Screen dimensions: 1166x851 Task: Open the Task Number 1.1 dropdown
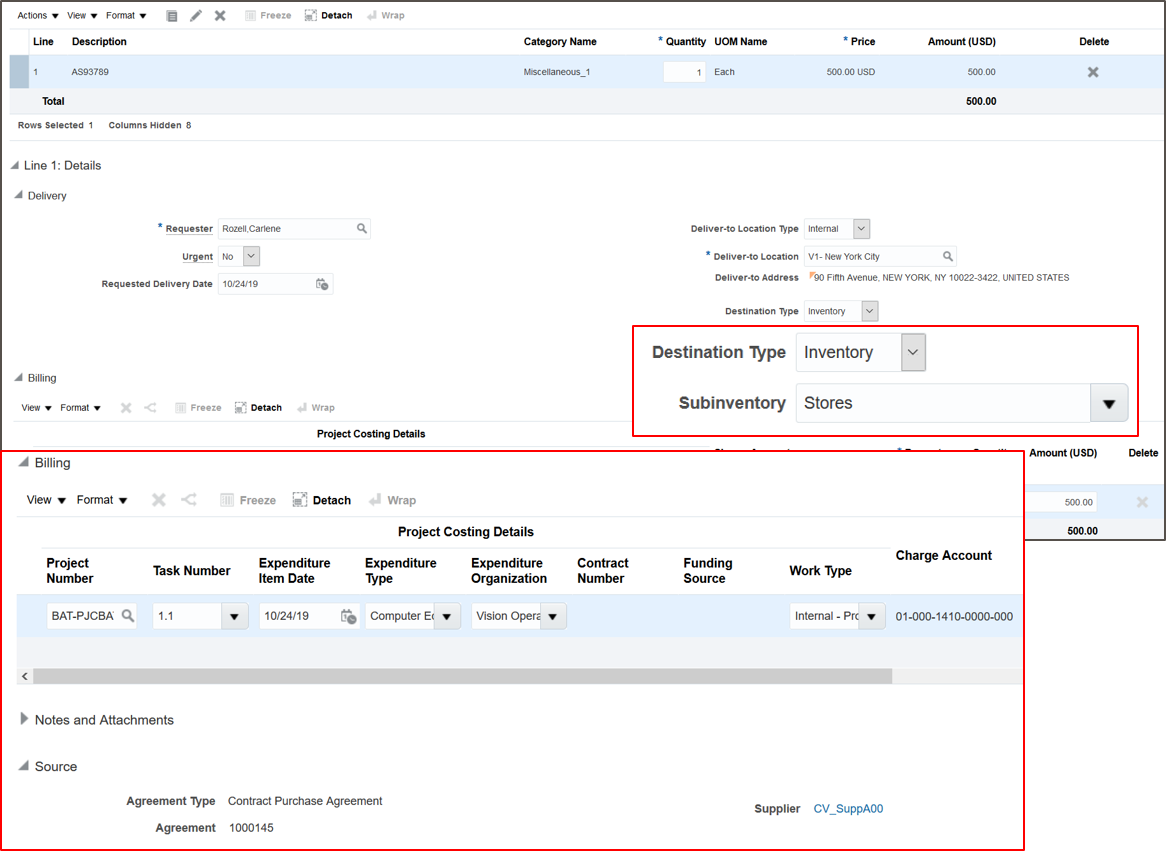234,616
